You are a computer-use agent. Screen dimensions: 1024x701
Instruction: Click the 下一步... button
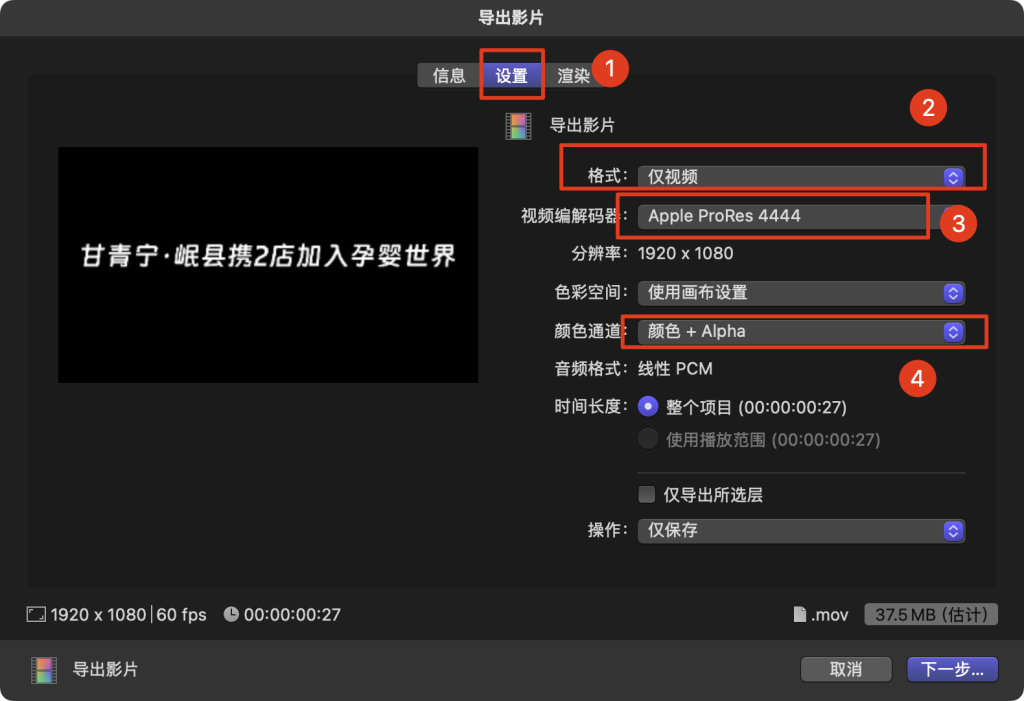[951, 669]
